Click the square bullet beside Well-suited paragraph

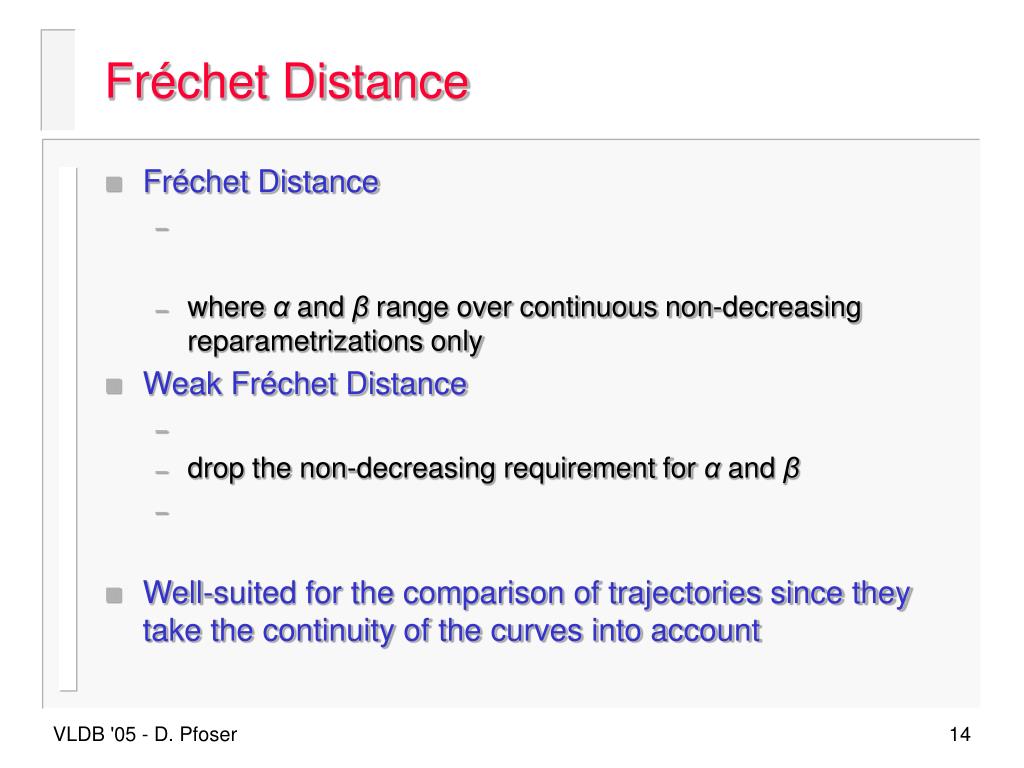click(114, 596)
